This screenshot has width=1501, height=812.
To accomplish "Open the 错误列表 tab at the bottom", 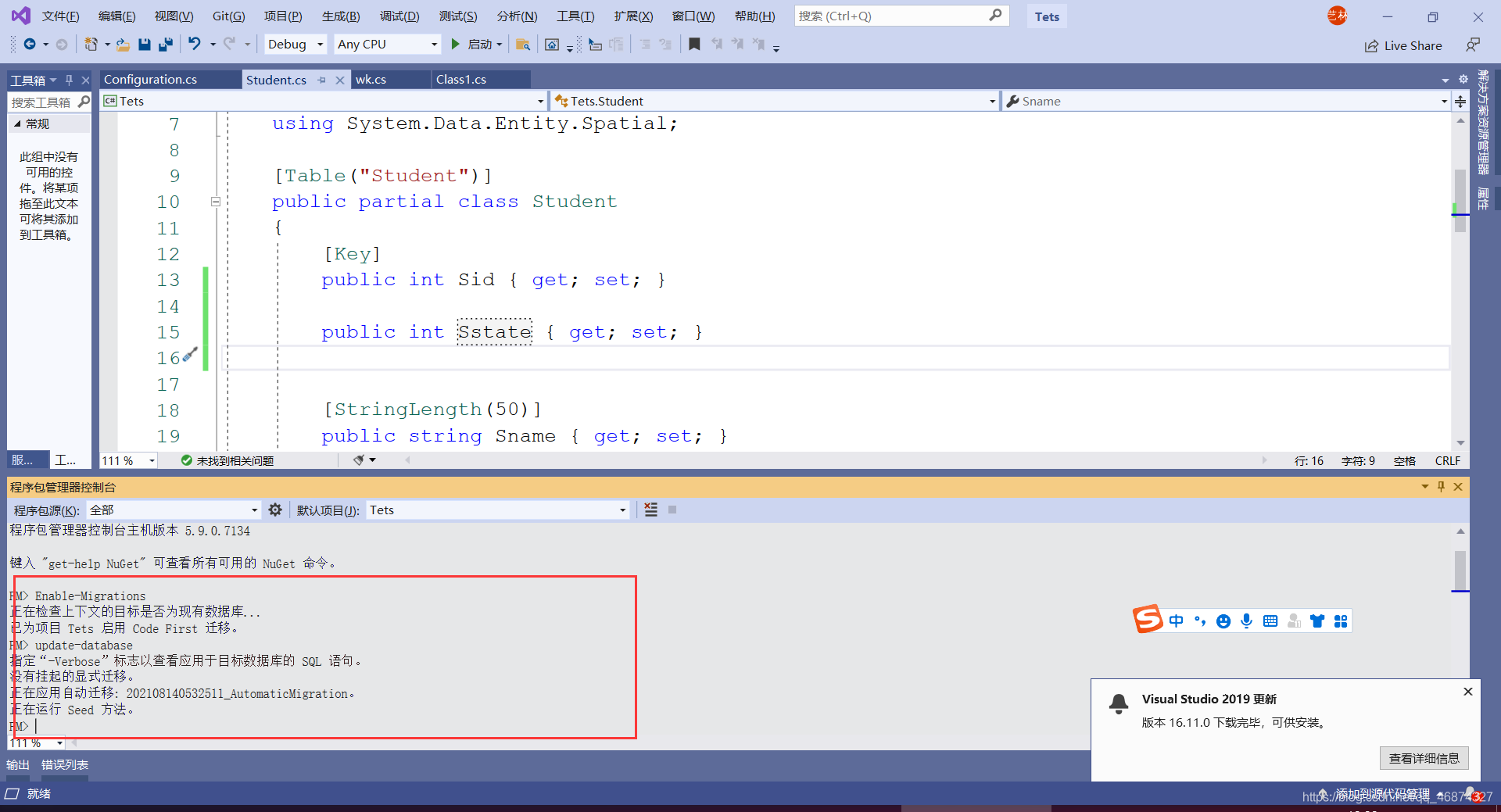I will click(x=65, y=765).
